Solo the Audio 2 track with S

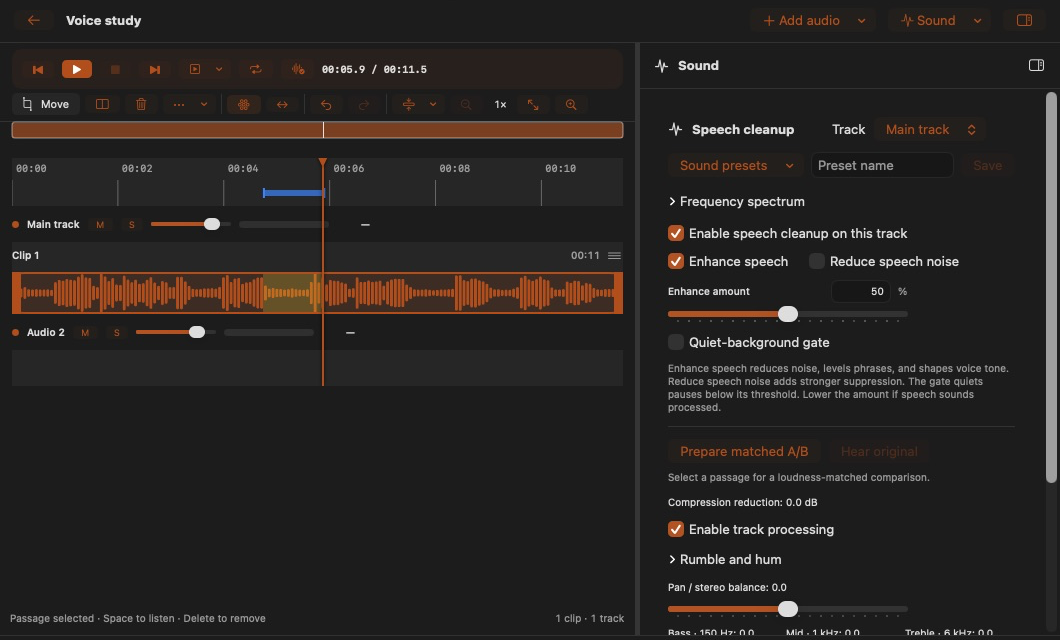coord(117,333)
